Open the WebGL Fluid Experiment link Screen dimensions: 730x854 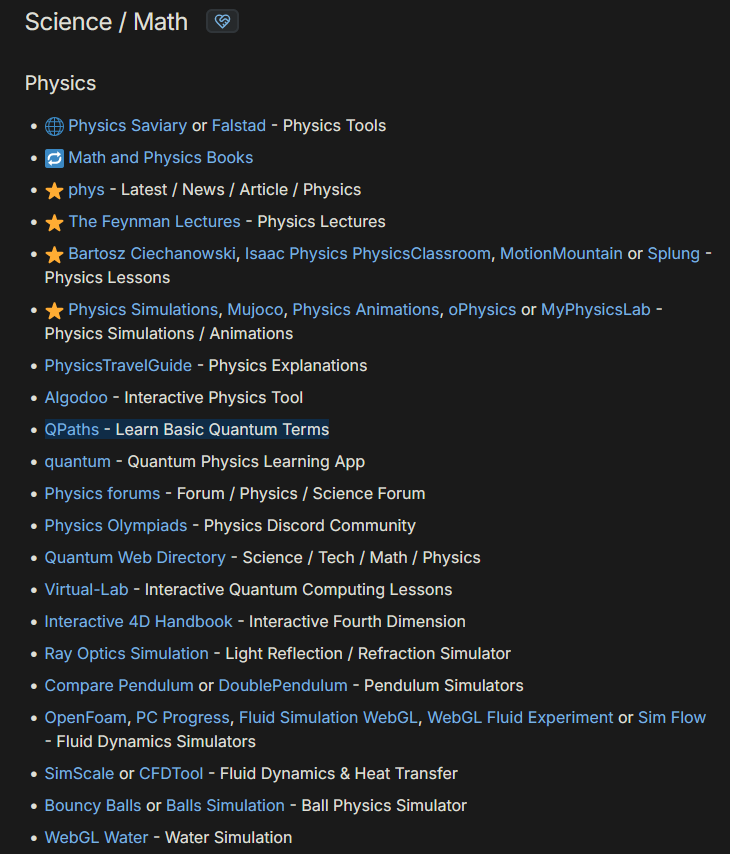click(520, 717)
